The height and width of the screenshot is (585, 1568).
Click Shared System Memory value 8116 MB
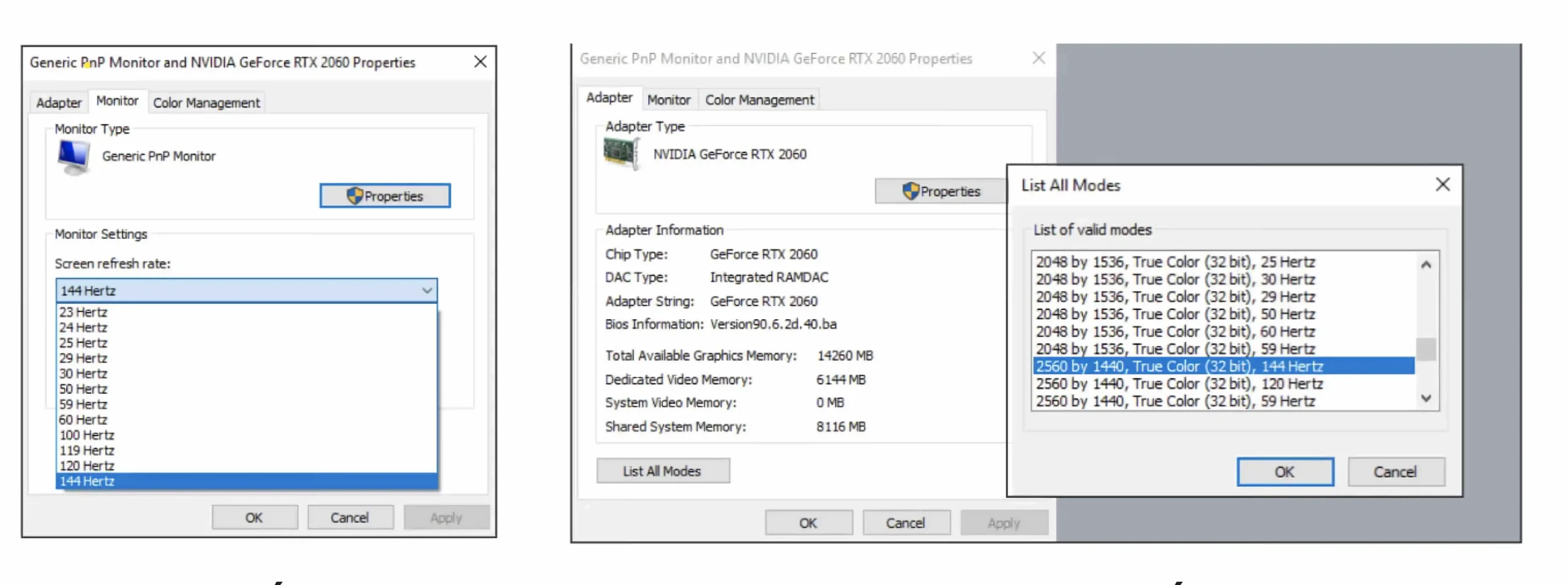[x=841, y=426]
